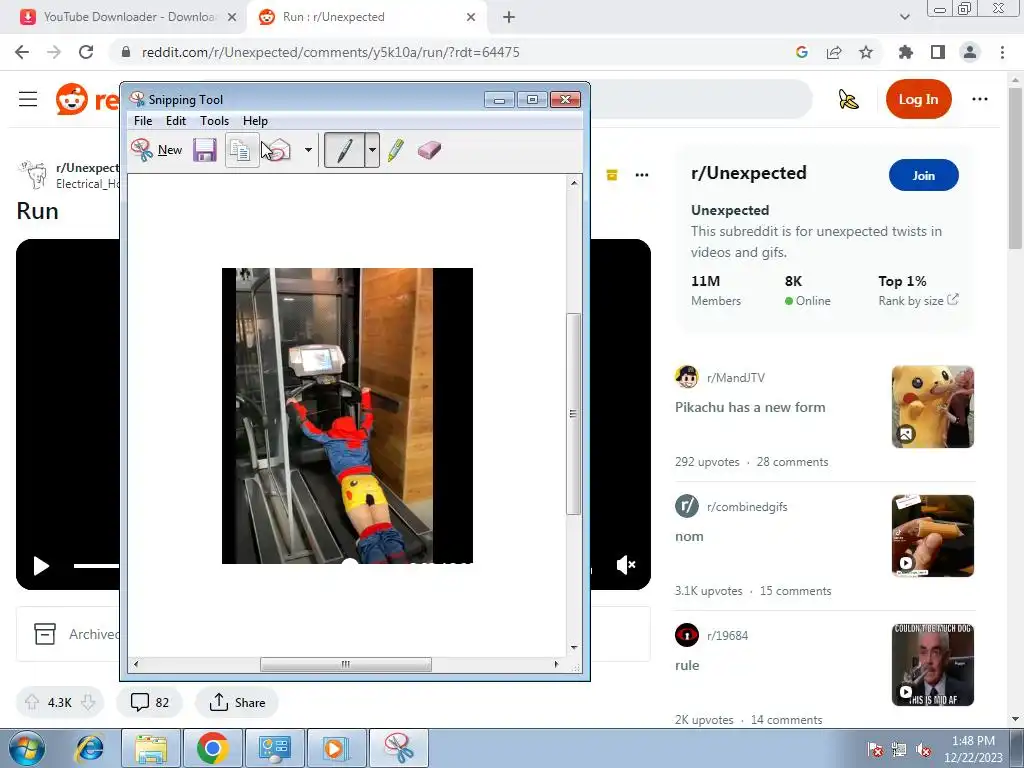Open the Rank by size link
Viewport: 1024px width, 768px height.
[x=918, y=300]
